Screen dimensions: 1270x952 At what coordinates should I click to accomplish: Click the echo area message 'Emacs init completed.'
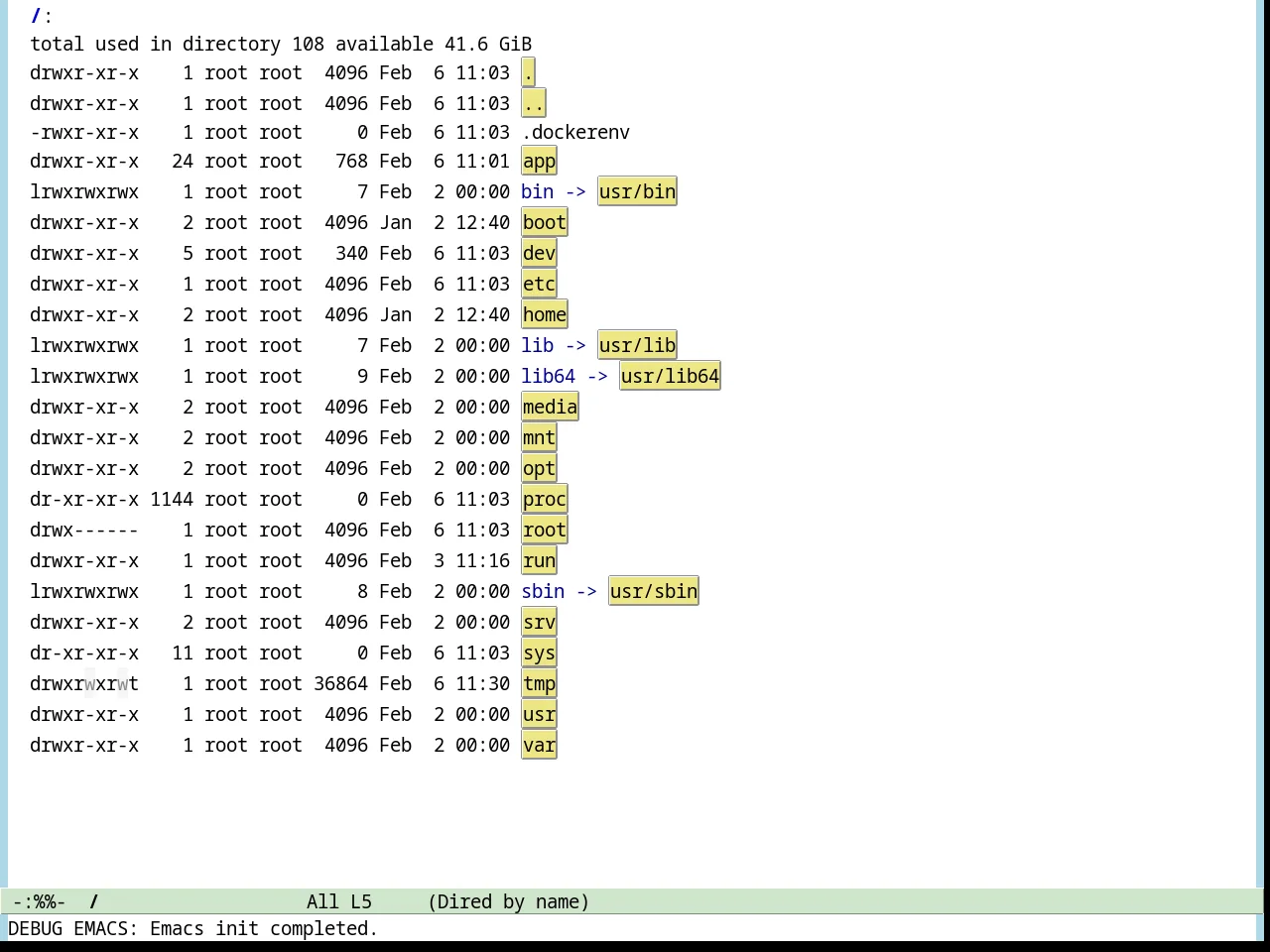click(264, 929)
